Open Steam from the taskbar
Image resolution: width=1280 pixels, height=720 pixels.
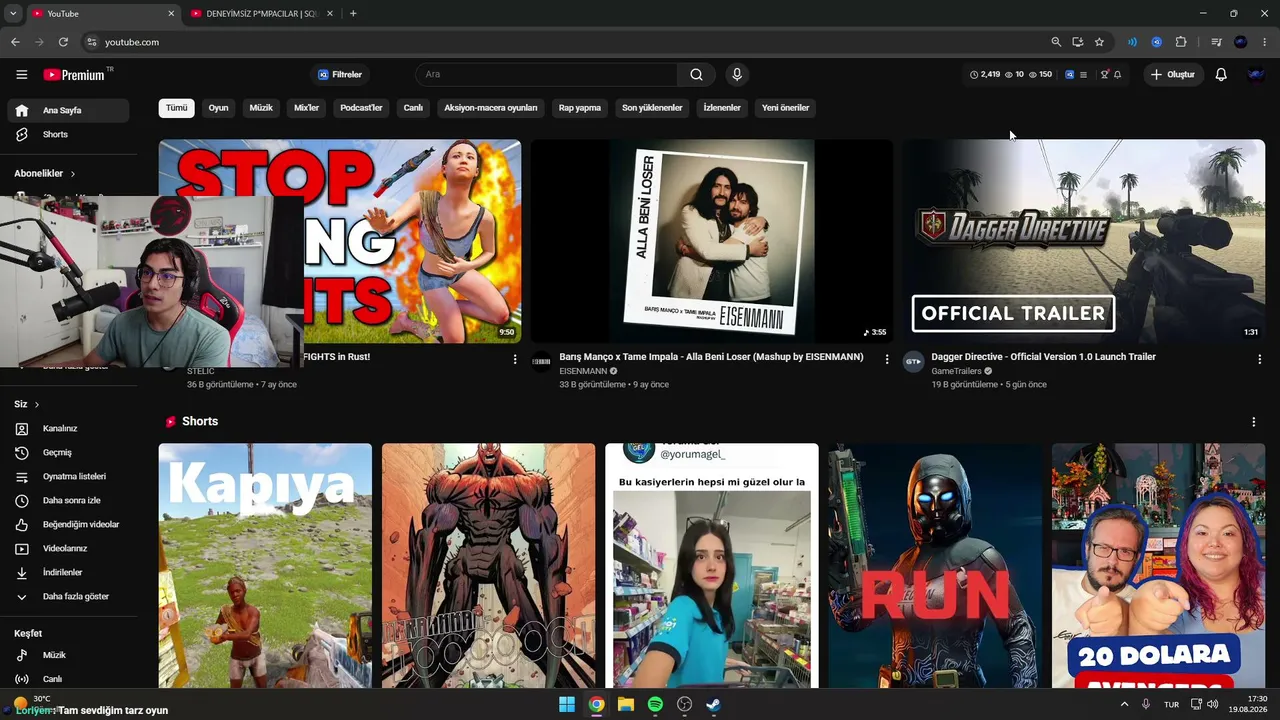713,704
